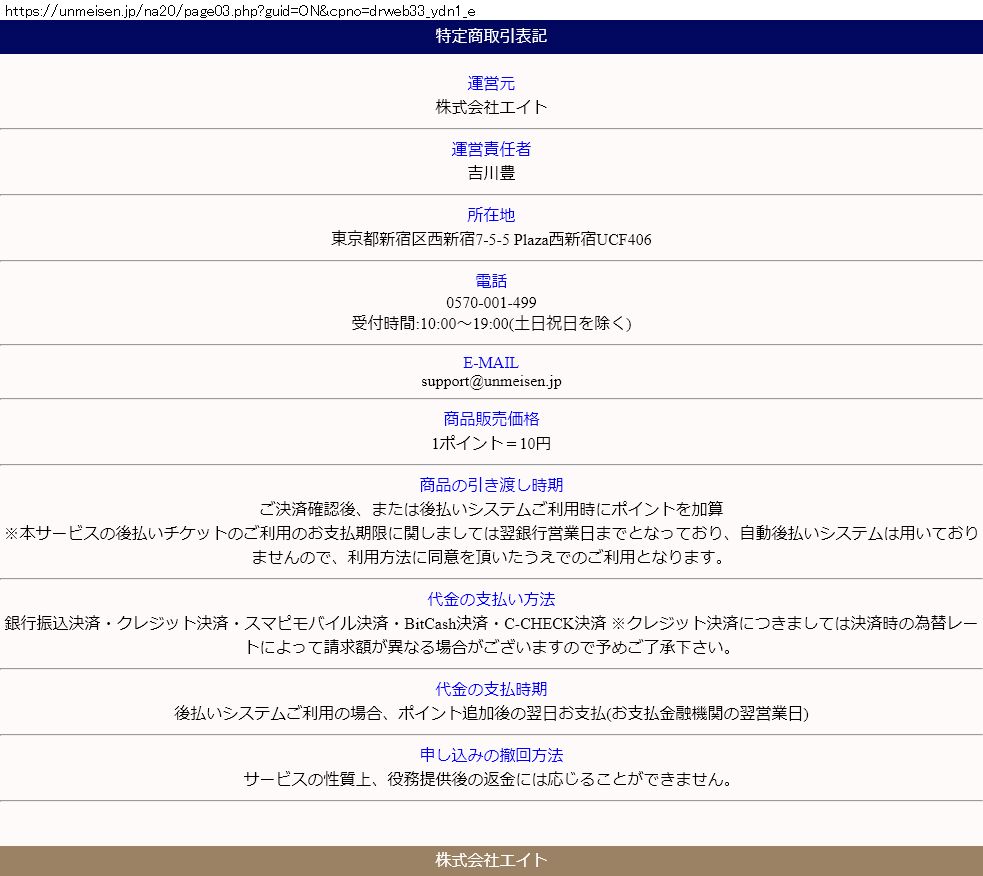Click the E-MAIL heading
Screen dimensions: 983x876
[491, 363]
